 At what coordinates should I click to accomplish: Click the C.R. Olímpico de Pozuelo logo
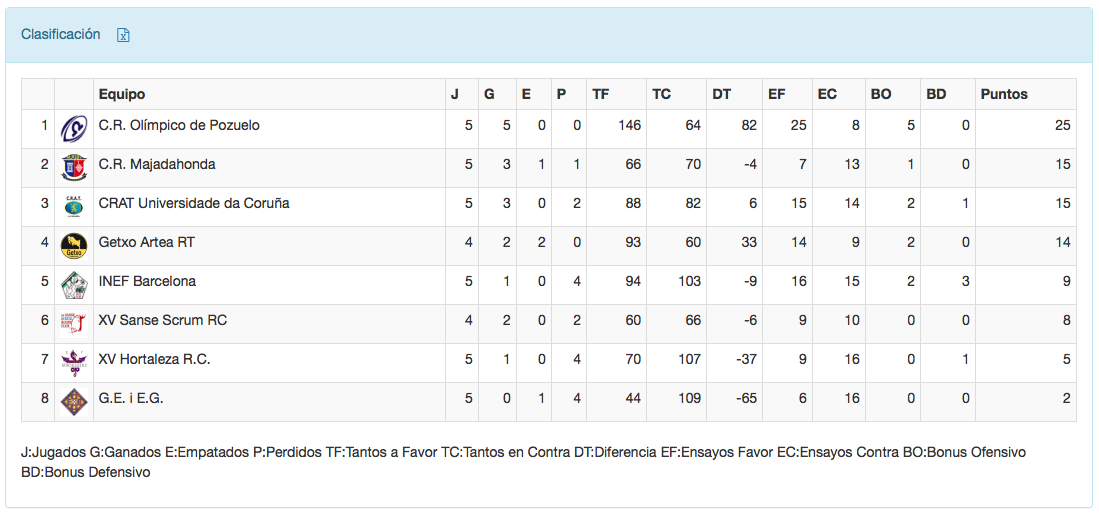(x=74, y=129)
